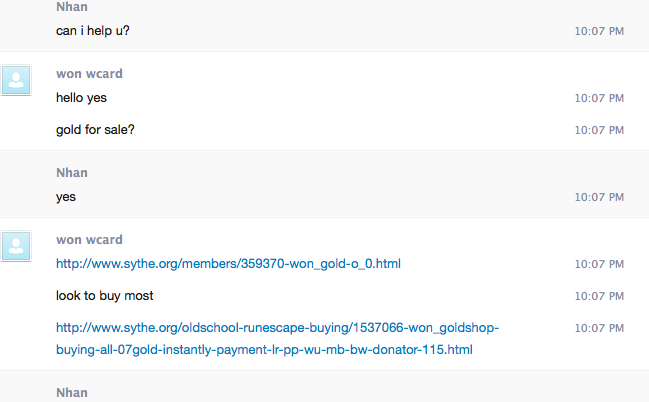Click the timestamp next to 'gold for sale?'
Screen dimensions: 649x402
point(599,130)
